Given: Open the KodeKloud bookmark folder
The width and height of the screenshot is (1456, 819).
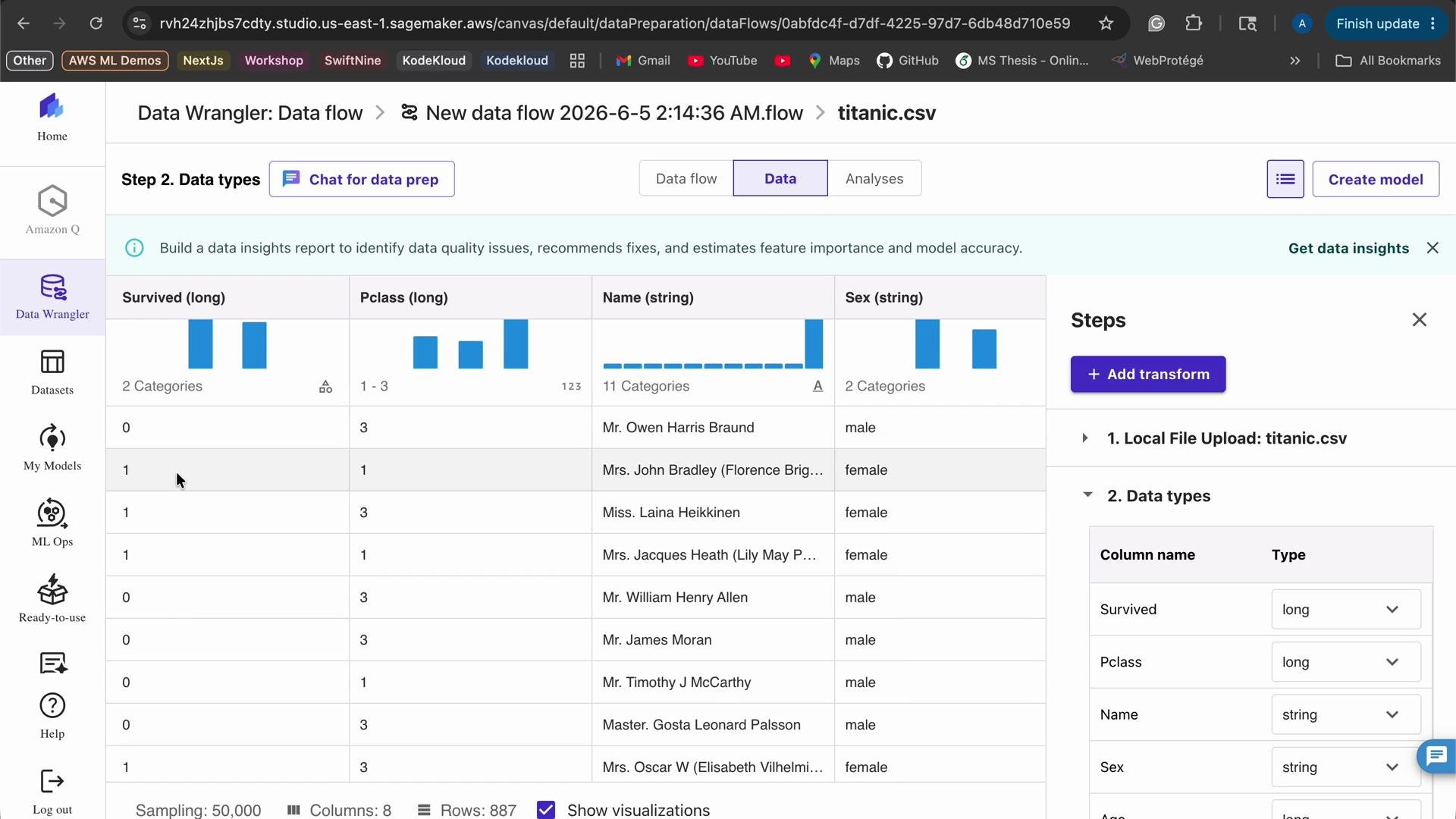Looking at the screenshot, I should coord(434,61).
